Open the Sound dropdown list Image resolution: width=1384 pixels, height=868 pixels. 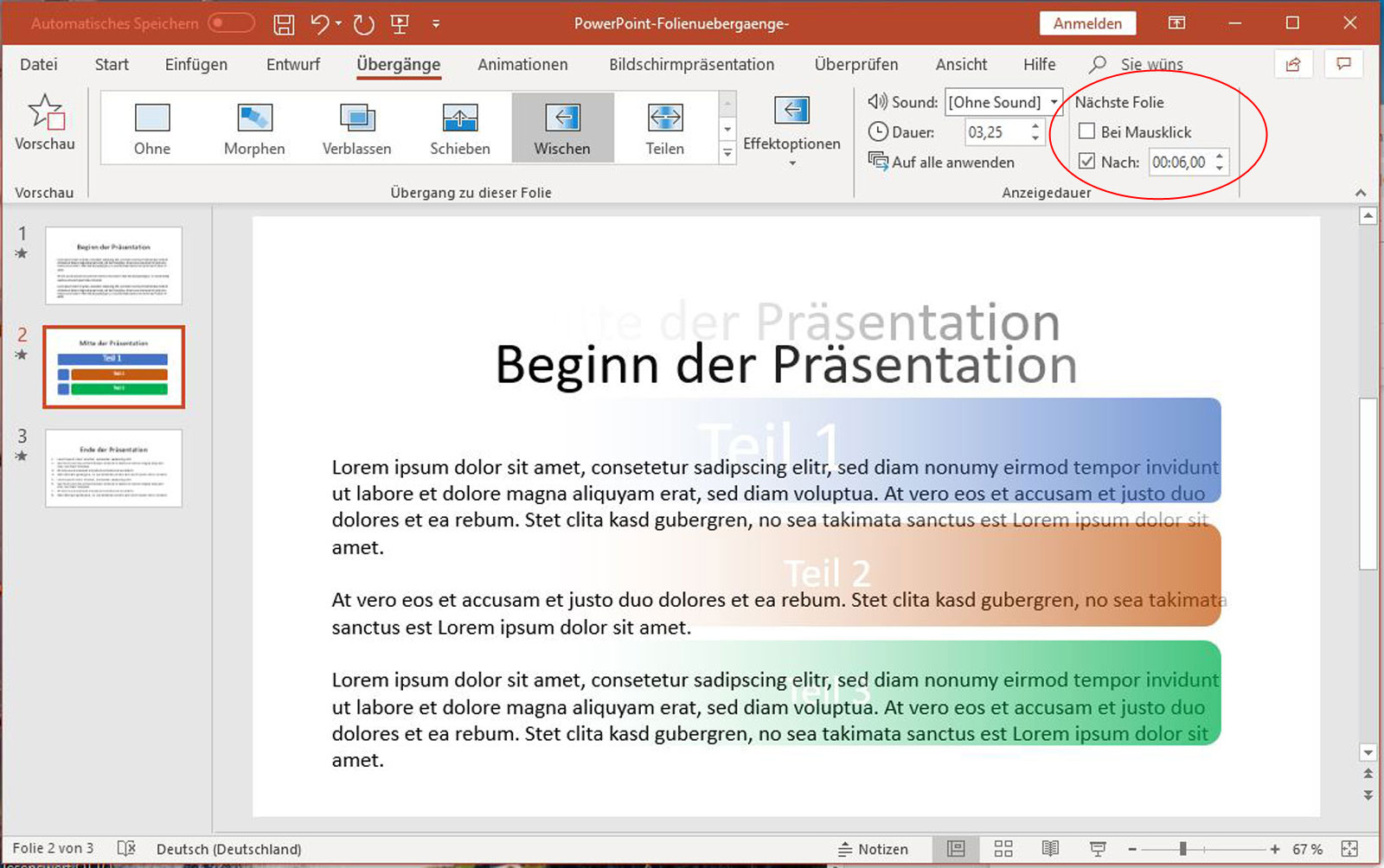(x=1054, y=102)
